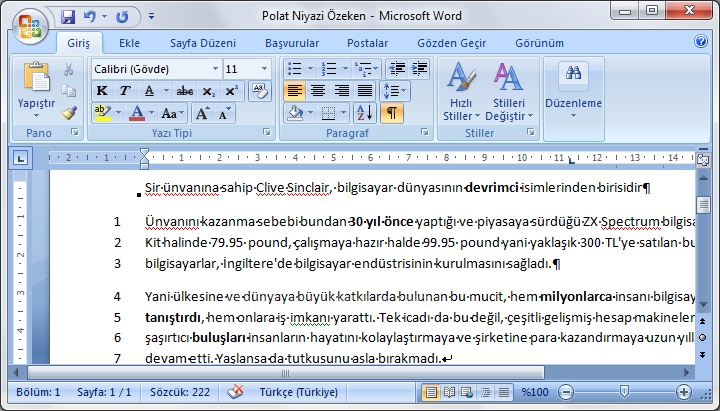
Task: Redo the last action
Action: pos(122,17)
